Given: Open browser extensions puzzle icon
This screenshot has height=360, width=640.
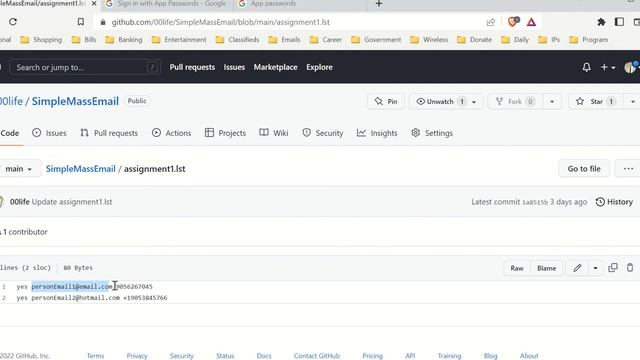Looking at the screenshot, I should 601,22.
